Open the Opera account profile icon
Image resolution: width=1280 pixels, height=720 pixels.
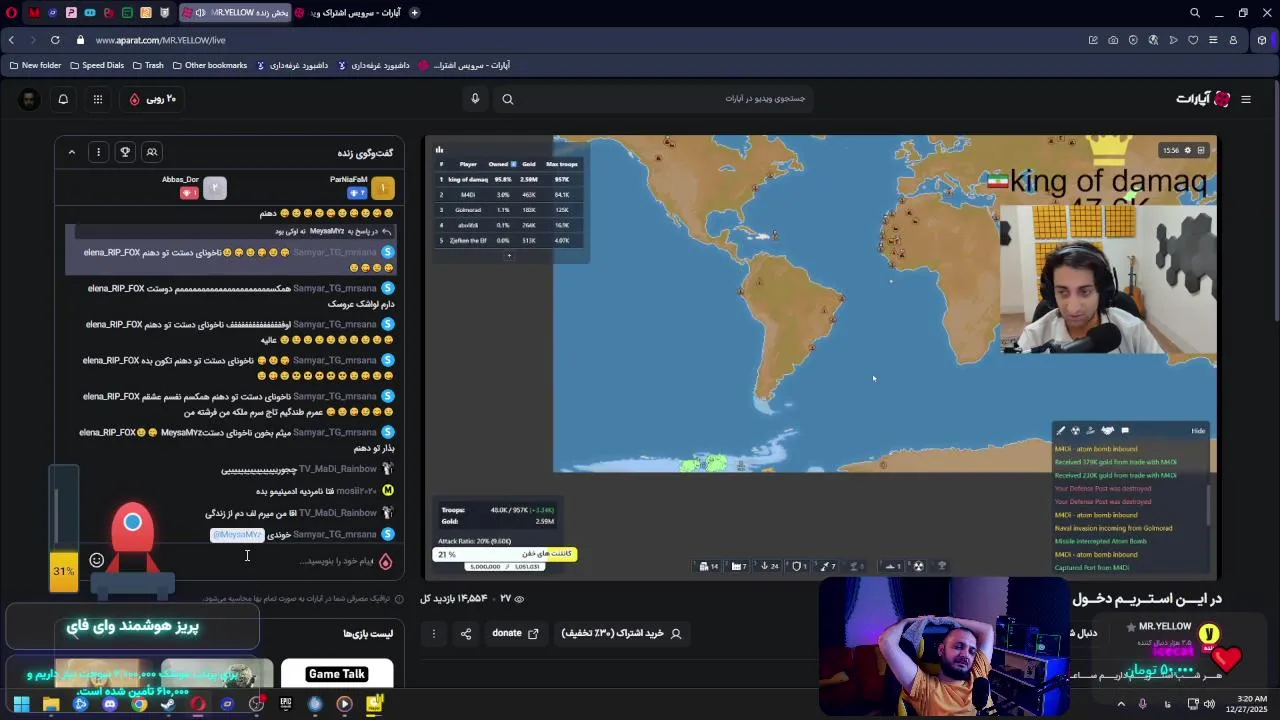coord(1233,40)
